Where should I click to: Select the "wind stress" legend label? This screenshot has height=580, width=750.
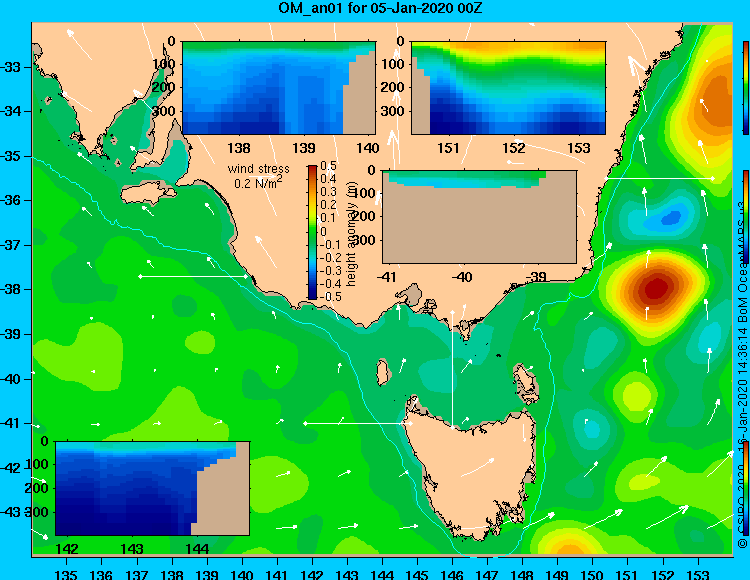point(258,169)
